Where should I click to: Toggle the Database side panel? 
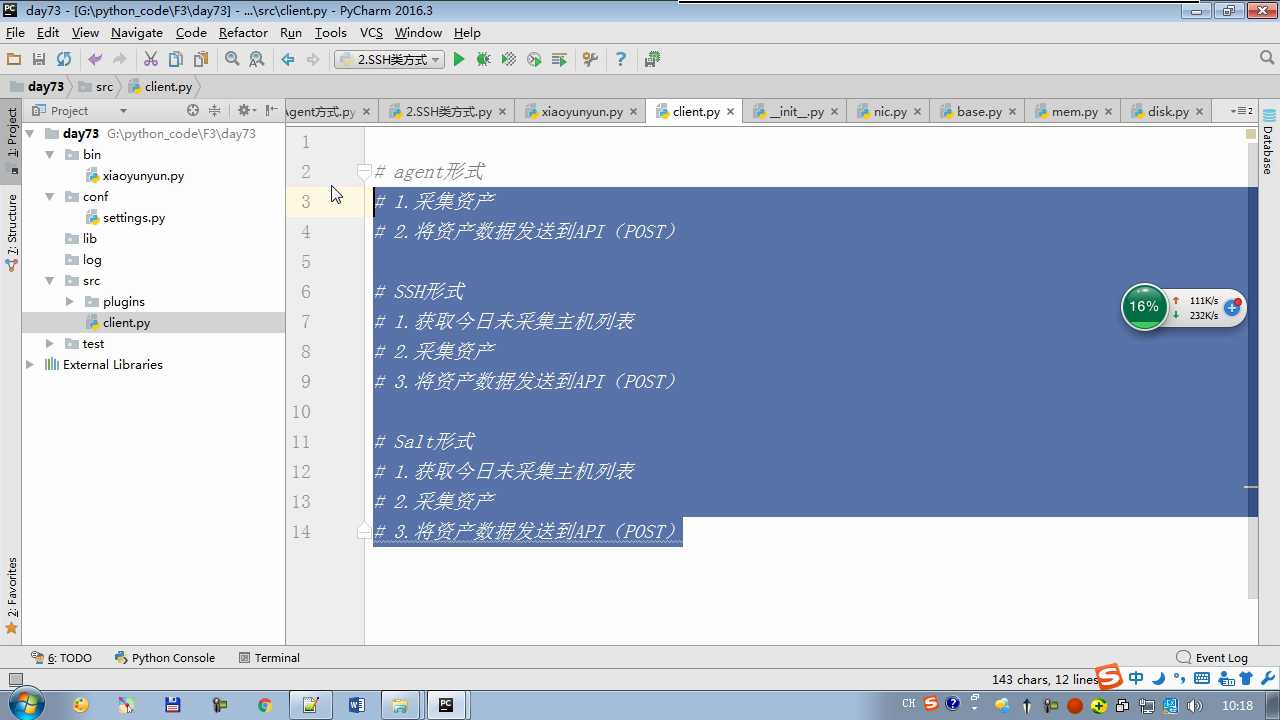[1268, 143]
